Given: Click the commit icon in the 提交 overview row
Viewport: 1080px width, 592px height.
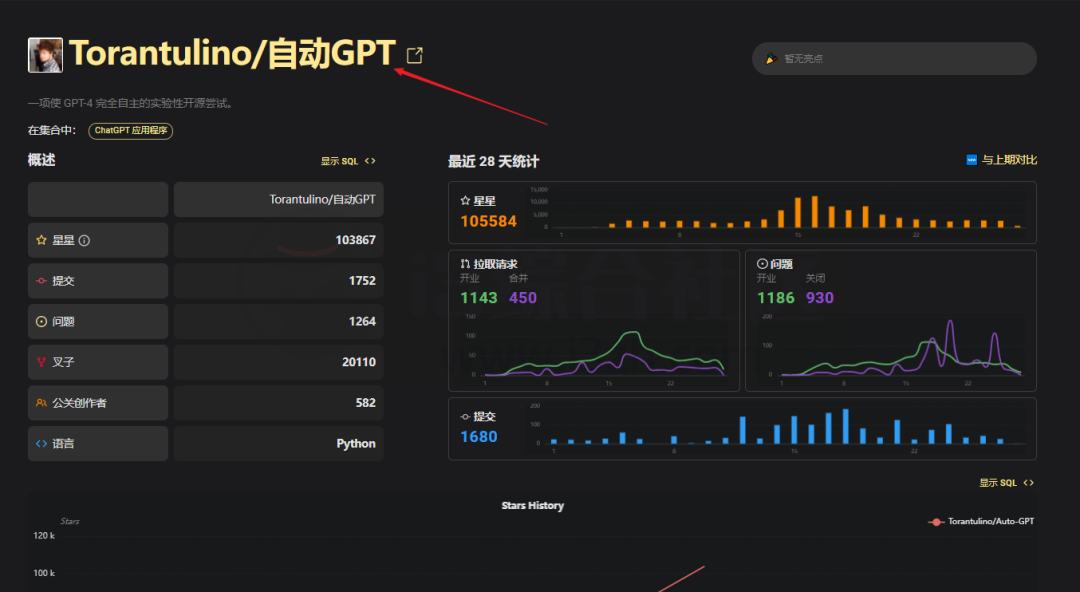Looking at the screenshot, I should pos(41,280).
